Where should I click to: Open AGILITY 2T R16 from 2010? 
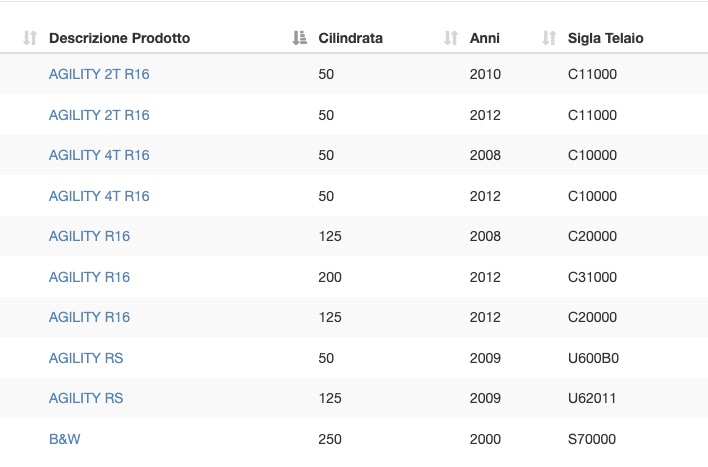[99, 74]
